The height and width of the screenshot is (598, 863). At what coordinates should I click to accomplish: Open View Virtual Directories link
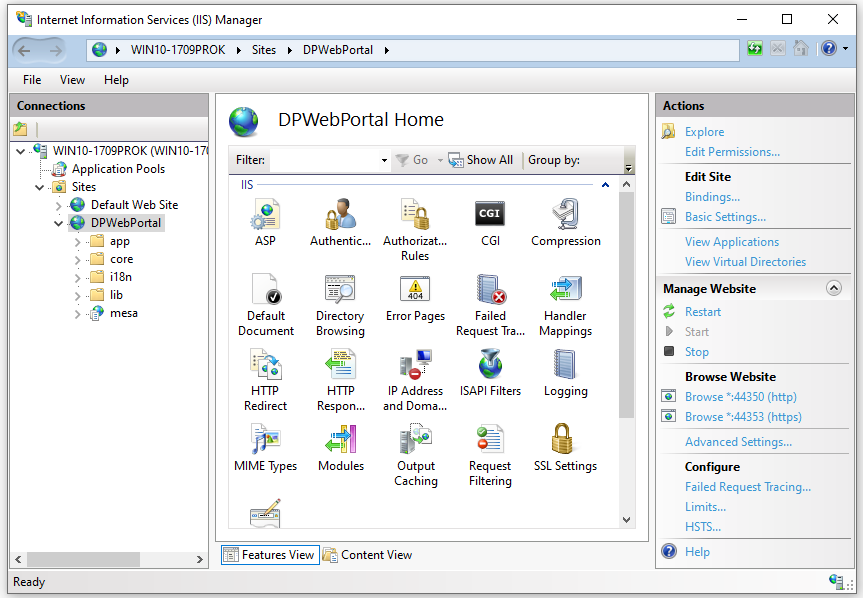(745, 262)
